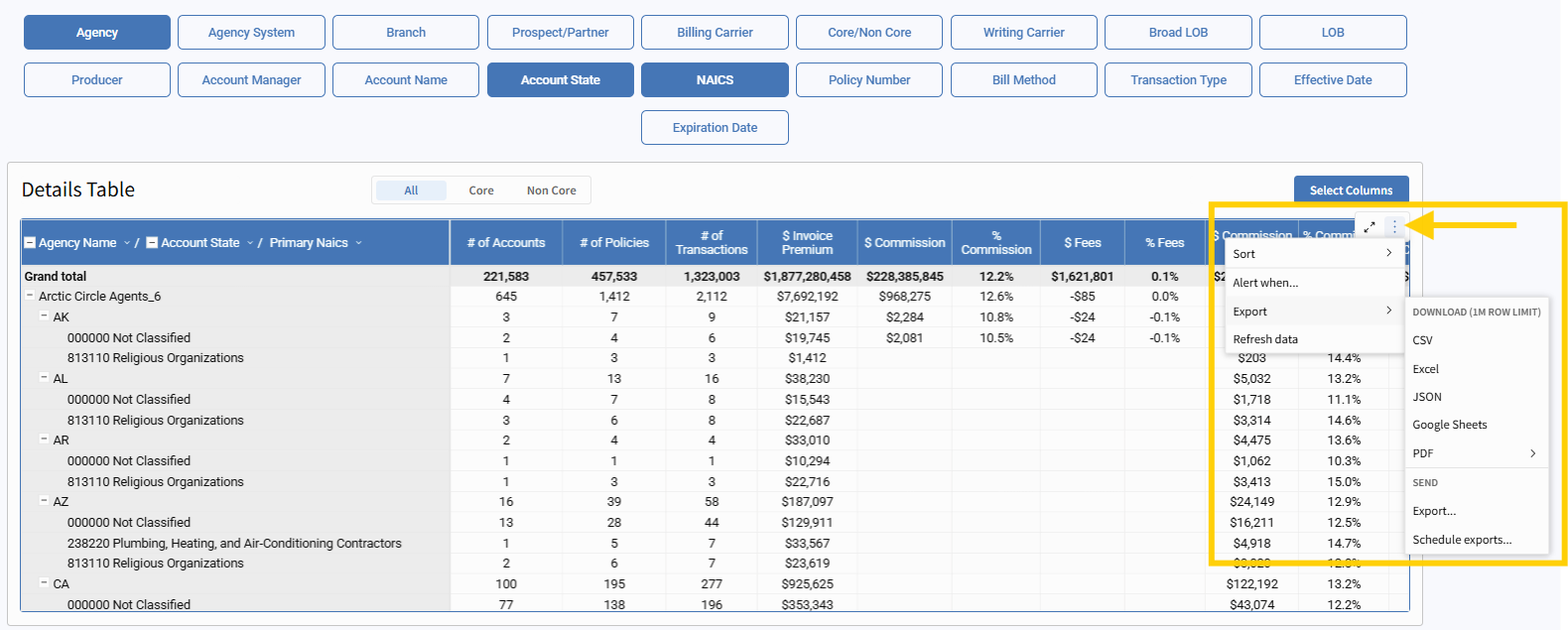The width and height of the screenshot is (1568, 630).
Task: Open the Agency Name column dropdown chevron
Action: point(127,243)
